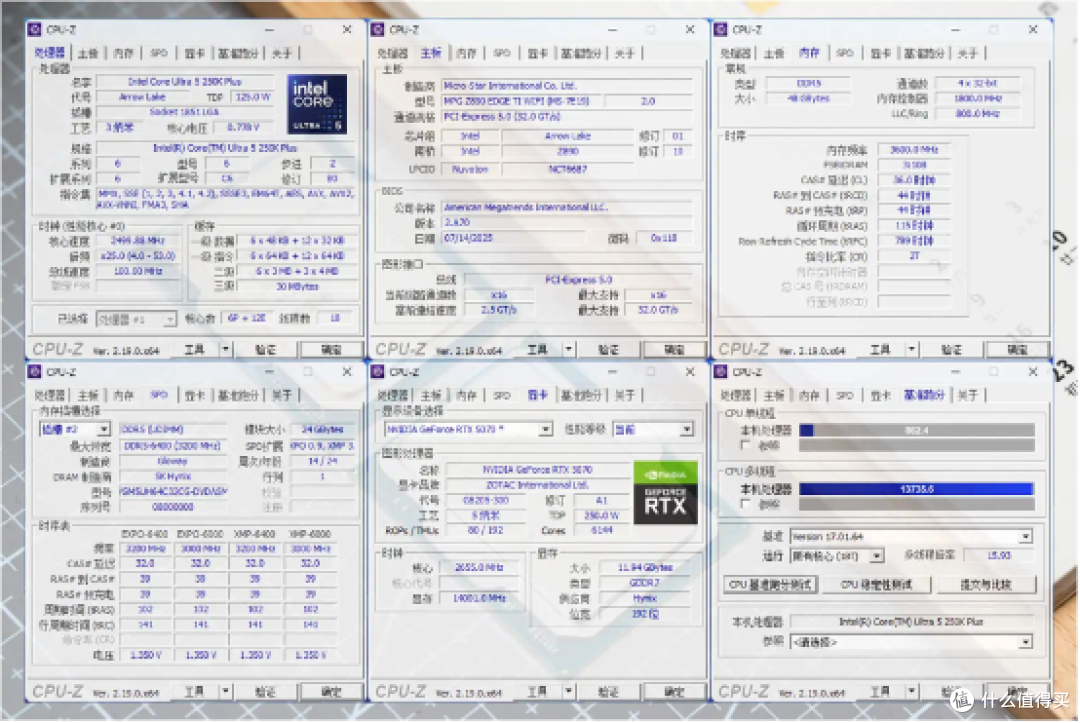1080x723 pixels.
Task: Click the 14001.0 MHz graphics memory clock value
Action: tap(479, 599)
